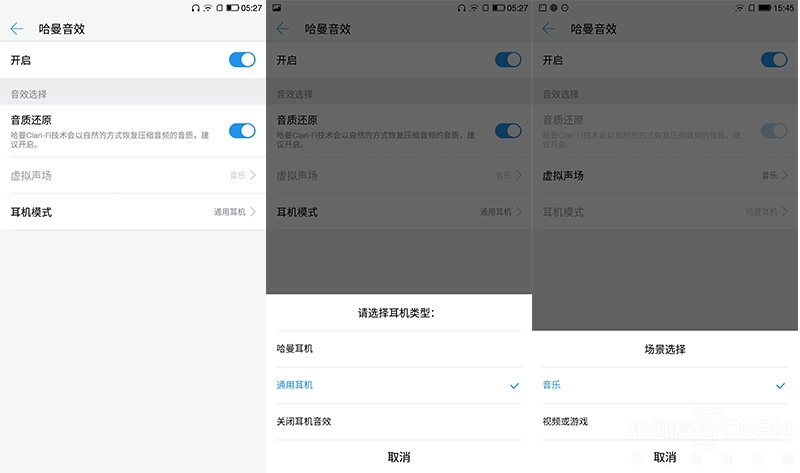This screenshot has width=800, height=473.
Task: Toggle the dimmed 音质还原 switch on right screen
Action: pos(774,131)
